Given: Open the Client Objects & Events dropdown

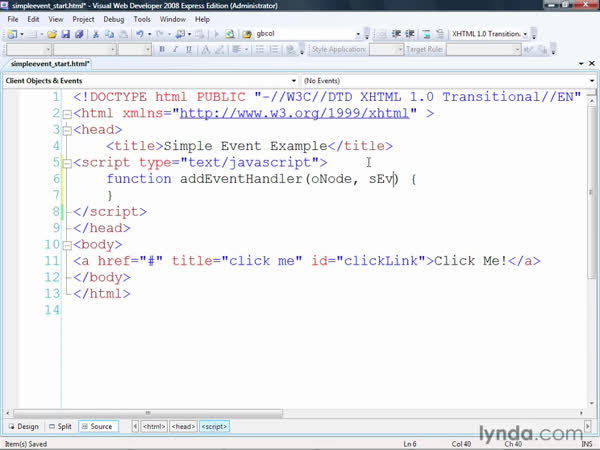Looking at the screenshot, I should 149,80.
